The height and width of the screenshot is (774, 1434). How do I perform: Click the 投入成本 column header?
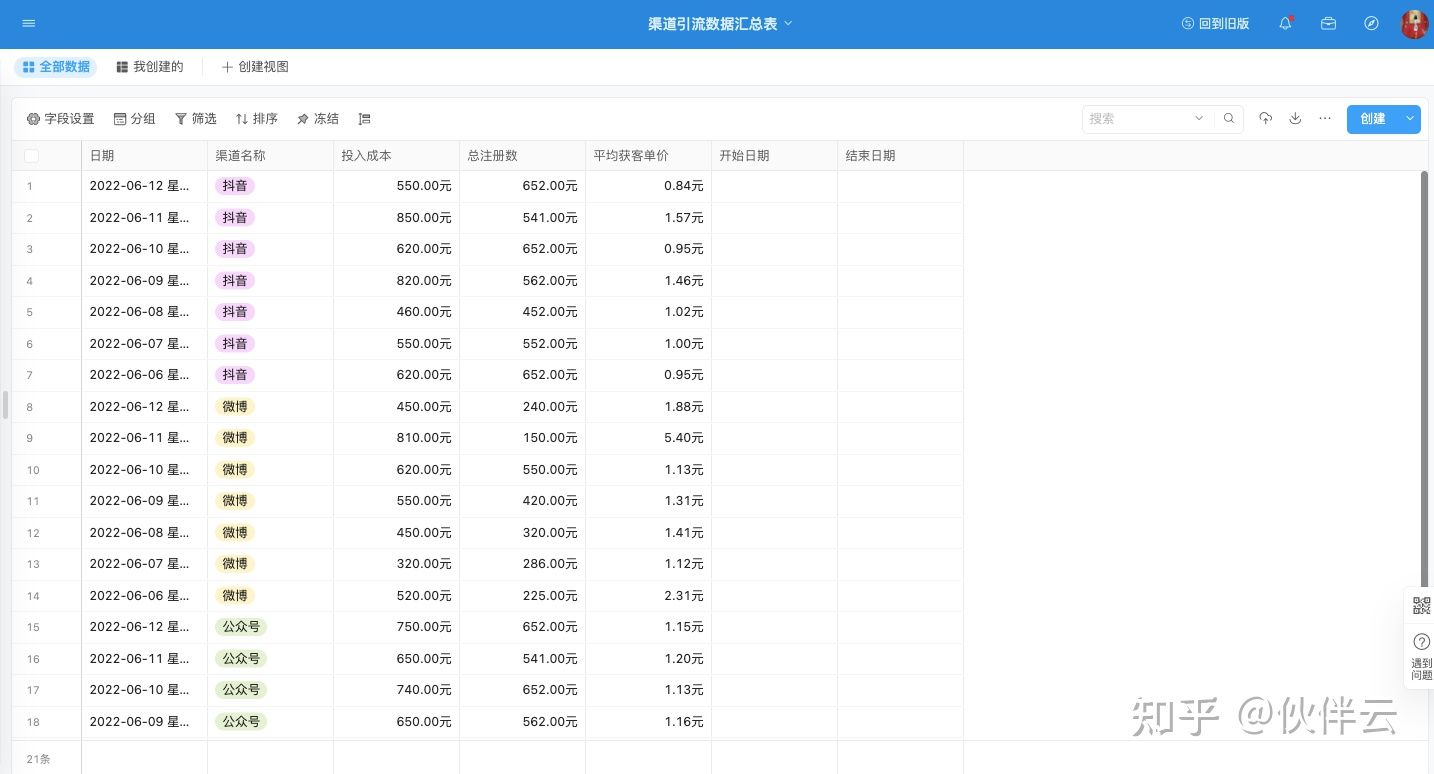[396, 156]
